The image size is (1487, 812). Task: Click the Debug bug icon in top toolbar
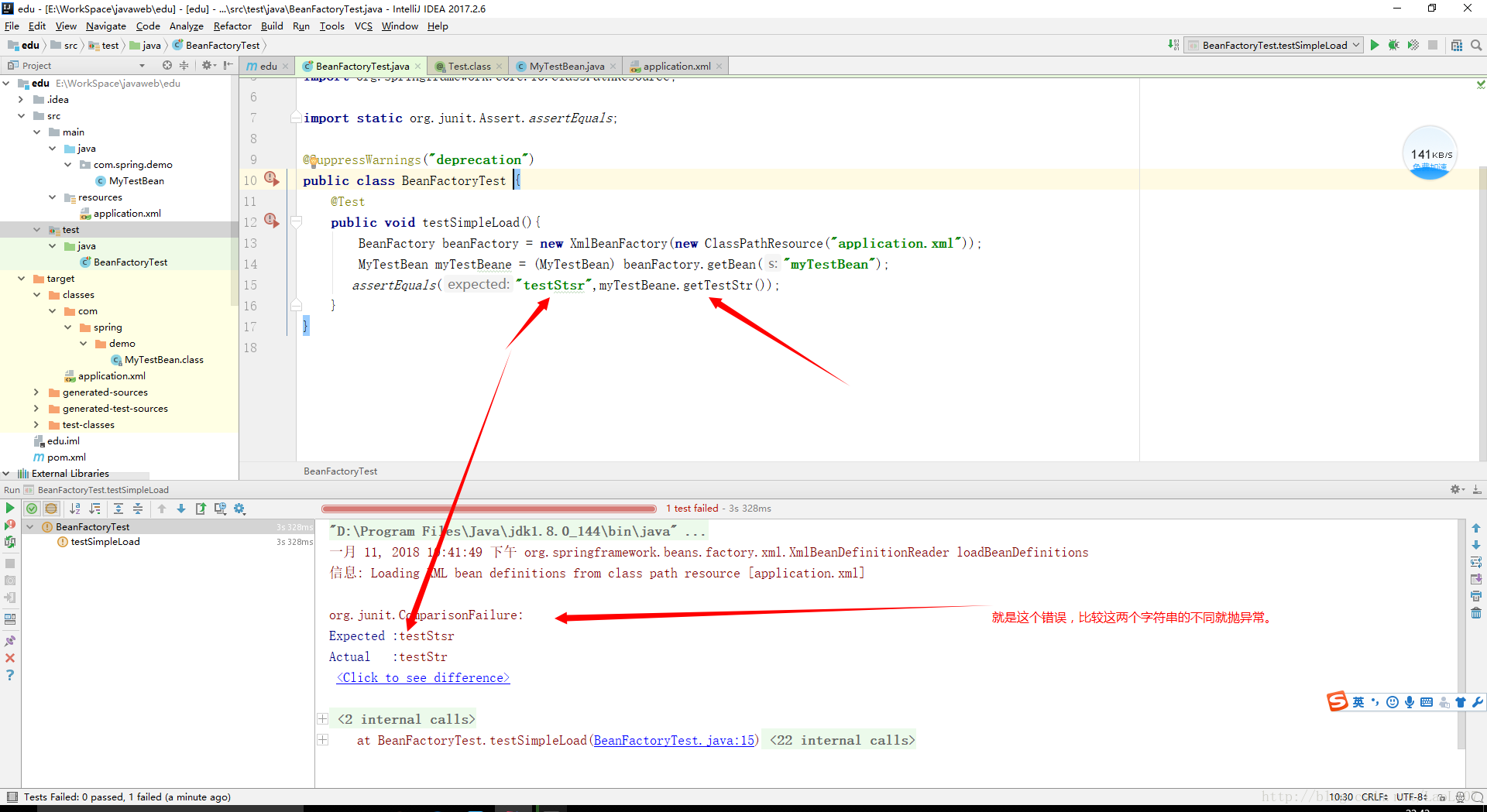1393,45
